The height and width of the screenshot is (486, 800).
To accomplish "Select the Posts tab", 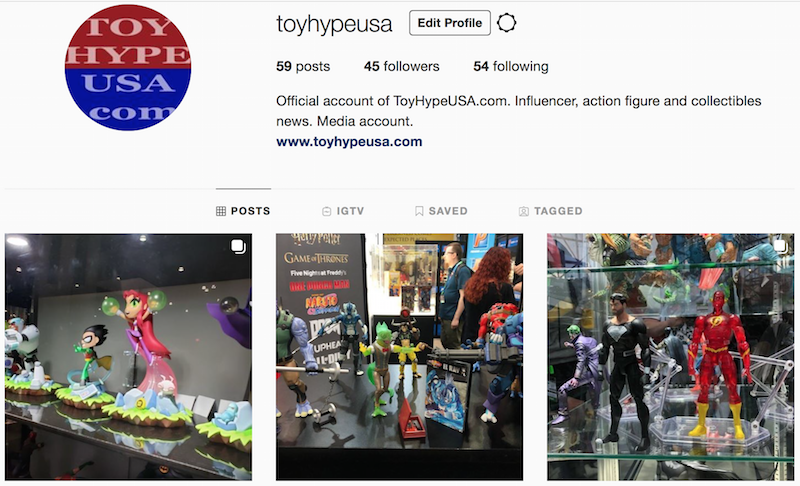I will [243, 211].
